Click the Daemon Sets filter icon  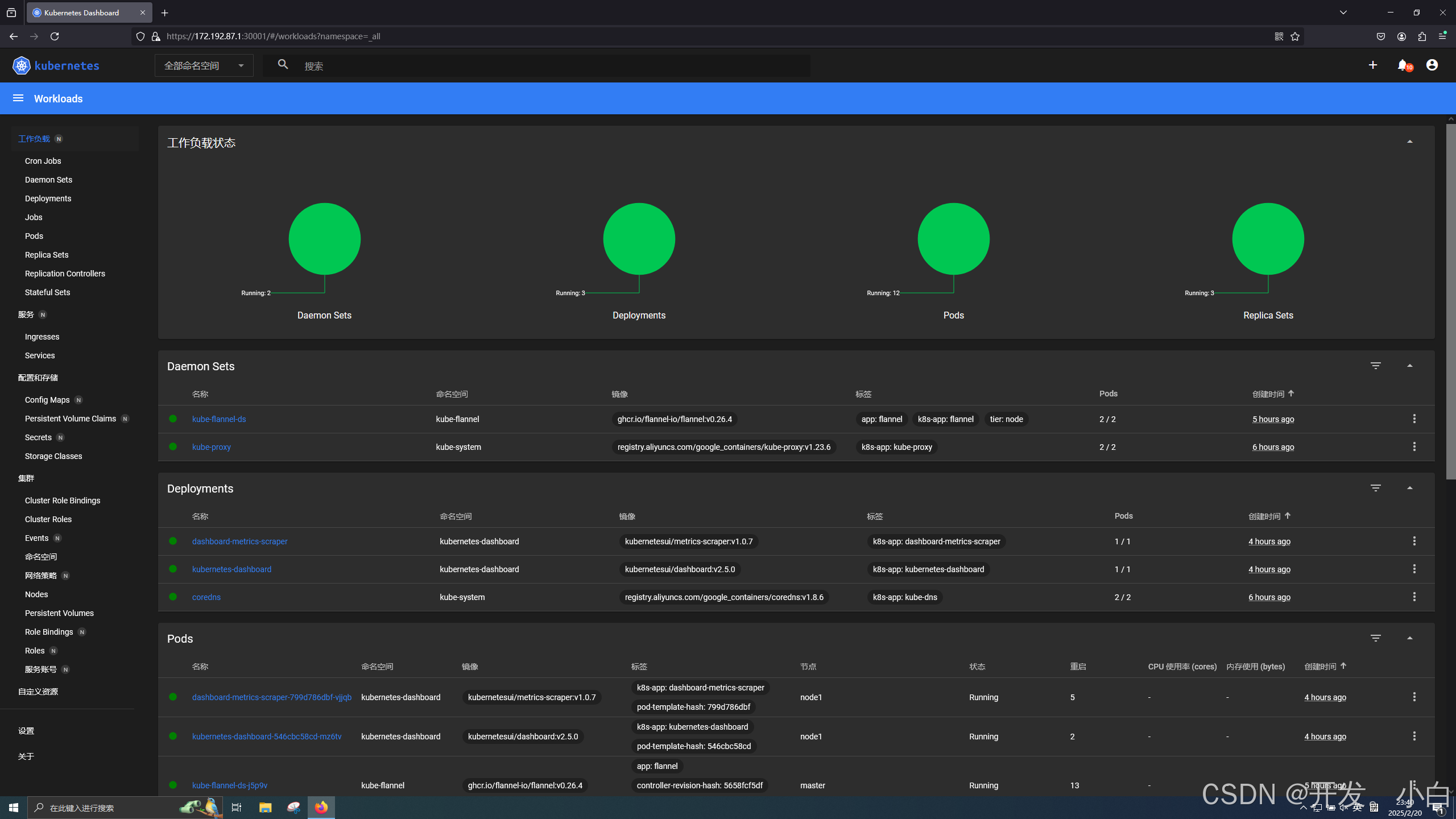click(1375, 366)
